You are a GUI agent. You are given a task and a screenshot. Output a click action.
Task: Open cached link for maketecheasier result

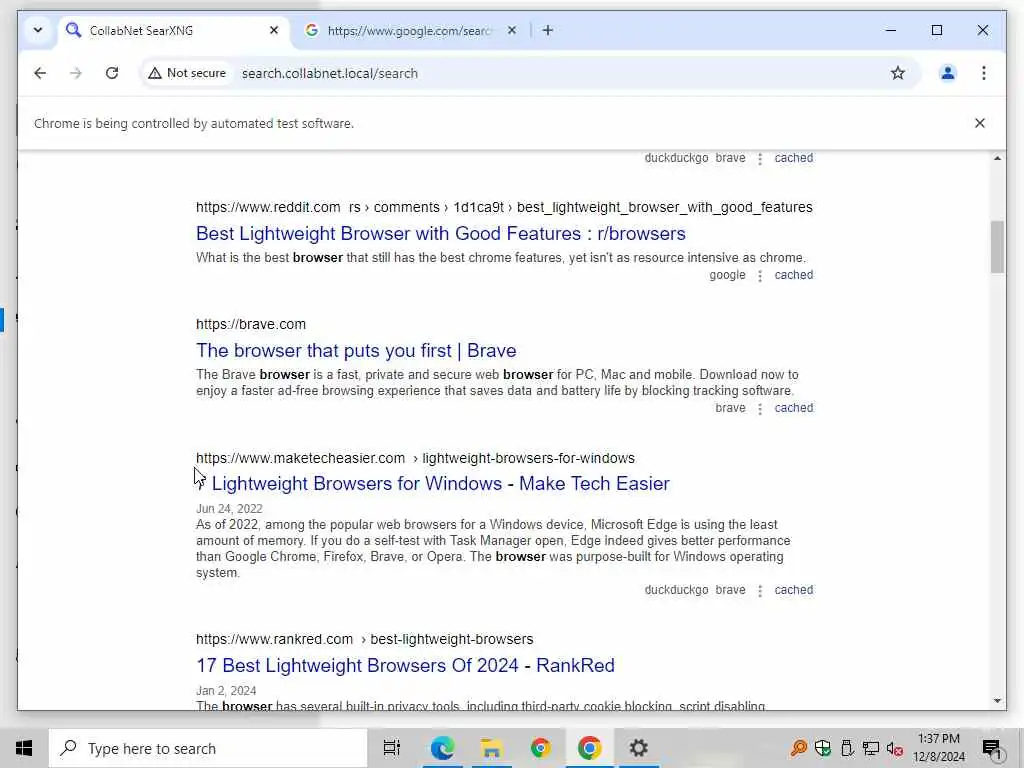[793, 590]
